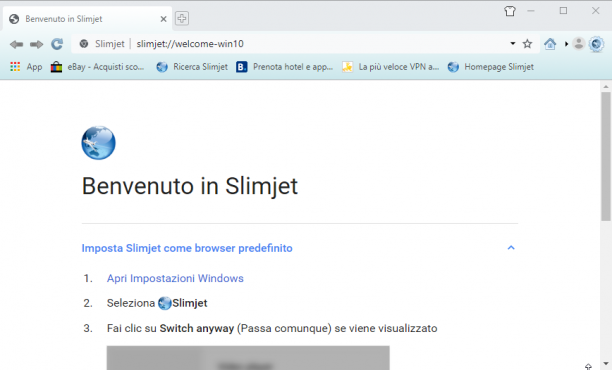Expand the address bar dropdown arrow

[x=513, y=44]
